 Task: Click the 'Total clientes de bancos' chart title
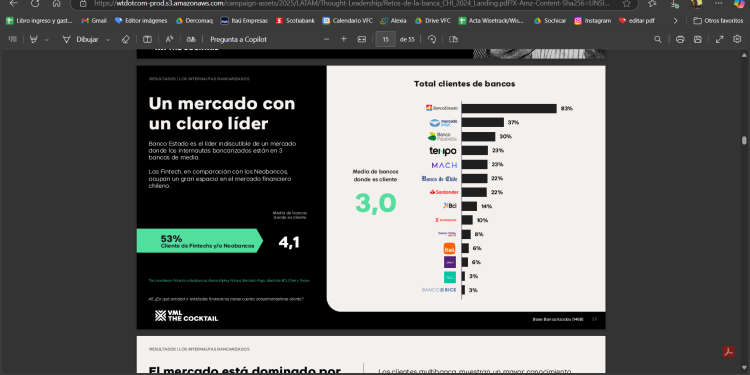pos(464,84)
